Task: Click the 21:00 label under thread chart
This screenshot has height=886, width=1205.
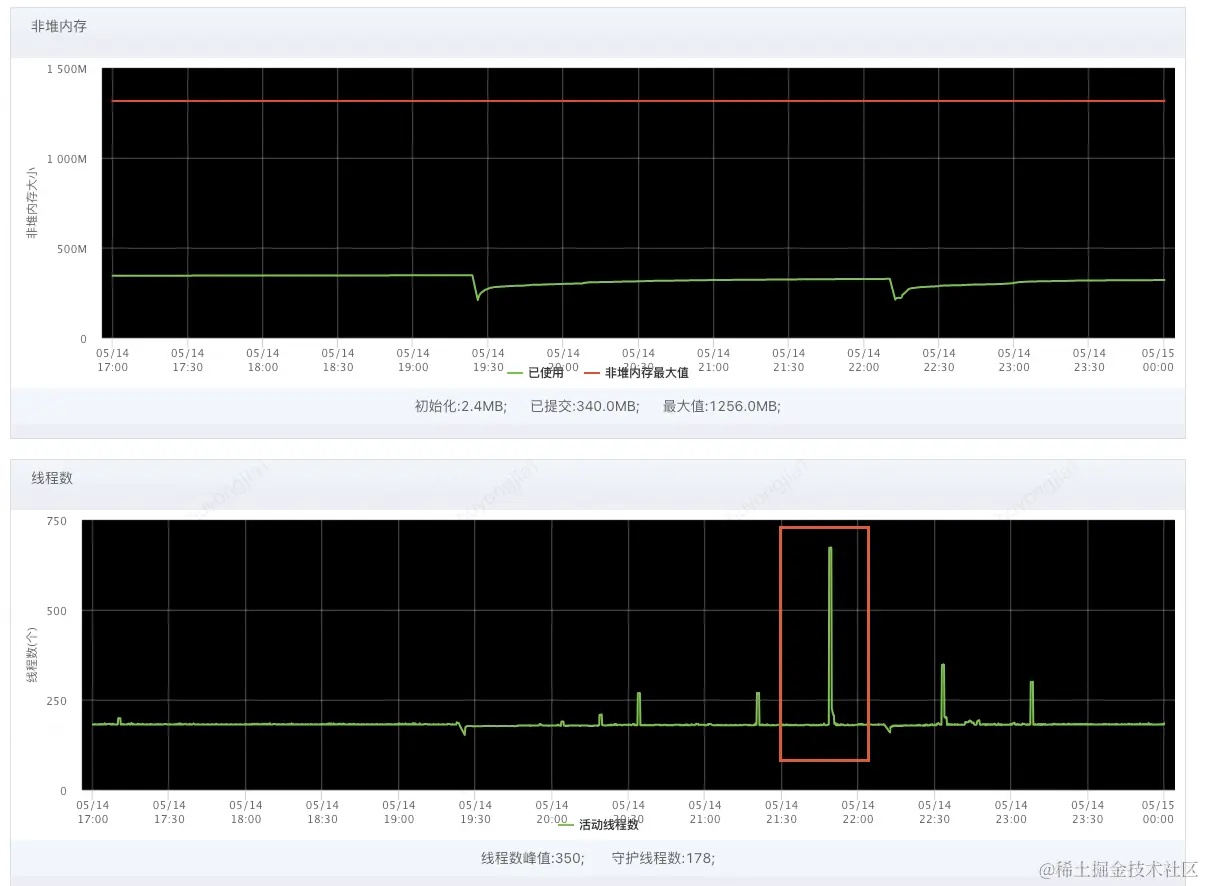Action: 705,812
